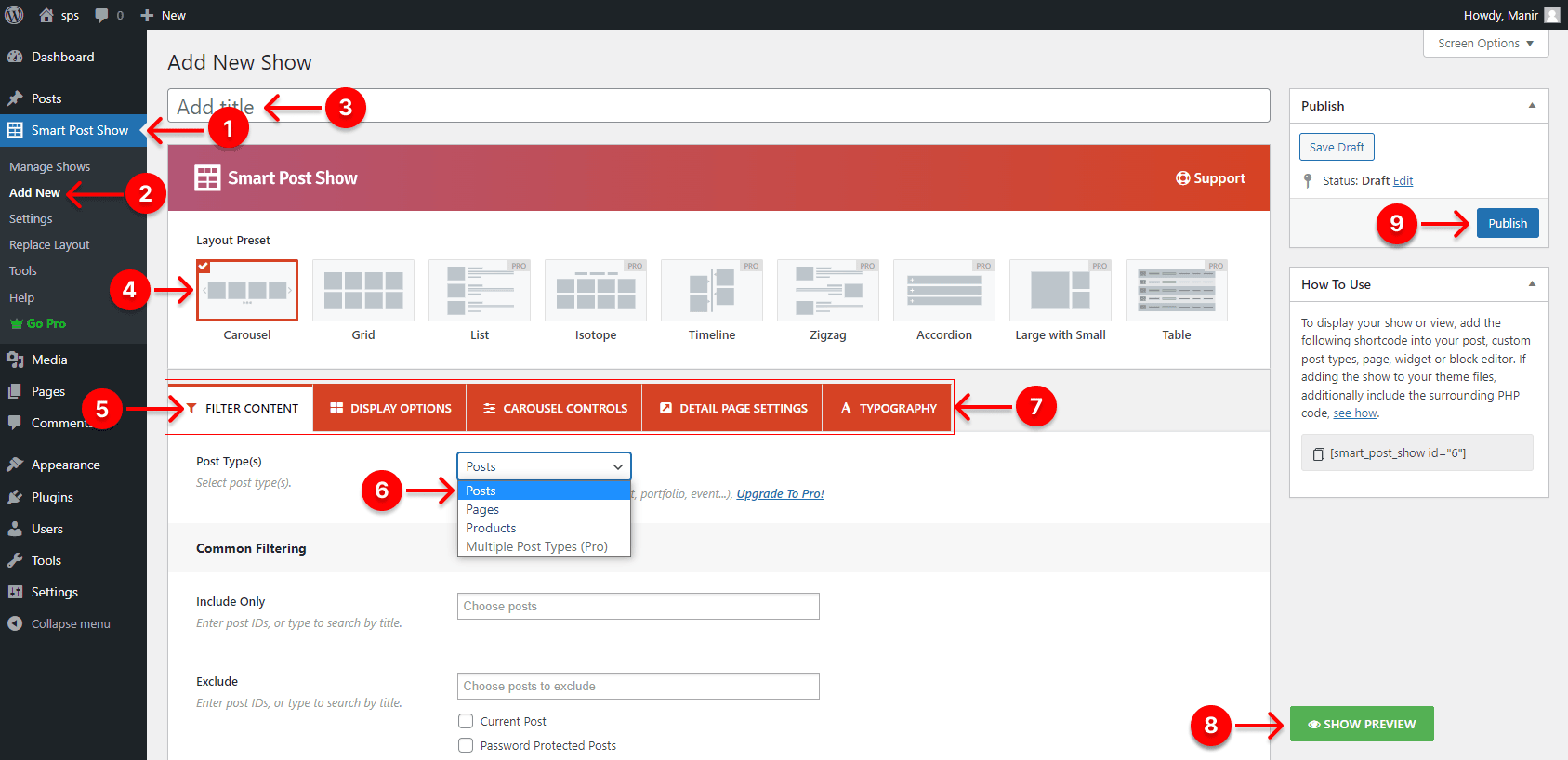Click the green Show Preview button

[1362, 724]
